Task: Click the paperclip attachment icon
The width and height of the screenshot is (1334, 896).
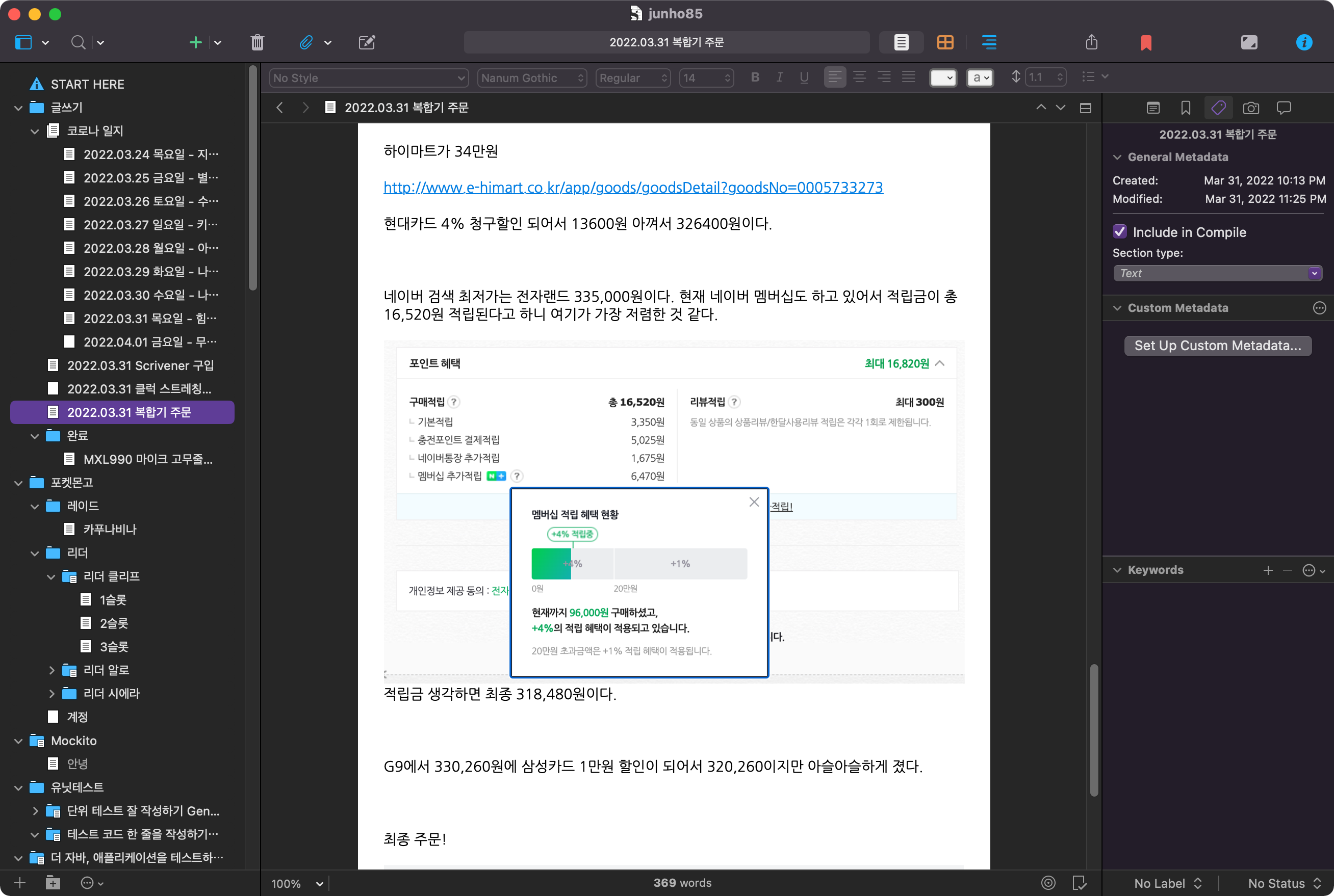Action: tap(306, 42)
